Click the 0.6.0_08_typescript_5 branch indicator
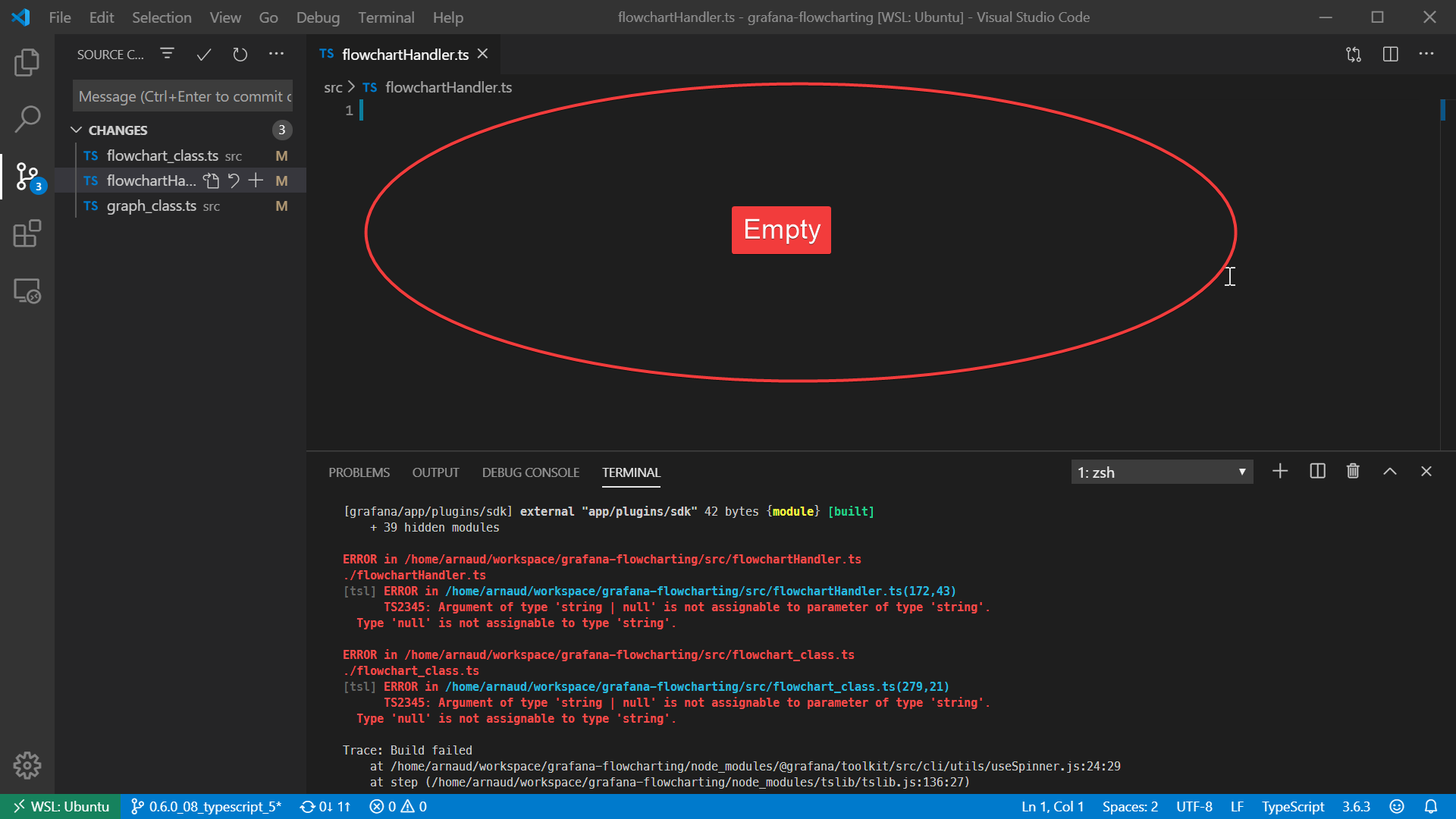The width and height of the screenshot is (1456, 819). click(205, 806)
